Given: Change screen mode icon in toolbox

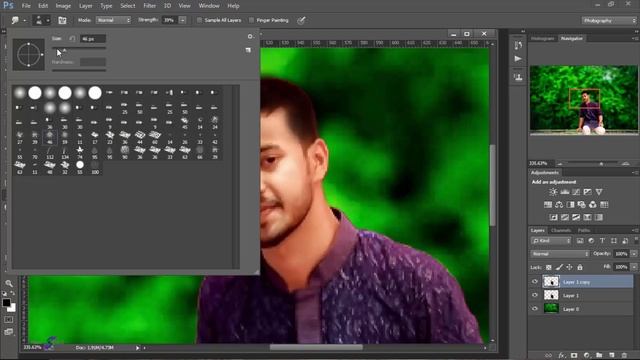Looking at the screenshot, I should point(9,332).
